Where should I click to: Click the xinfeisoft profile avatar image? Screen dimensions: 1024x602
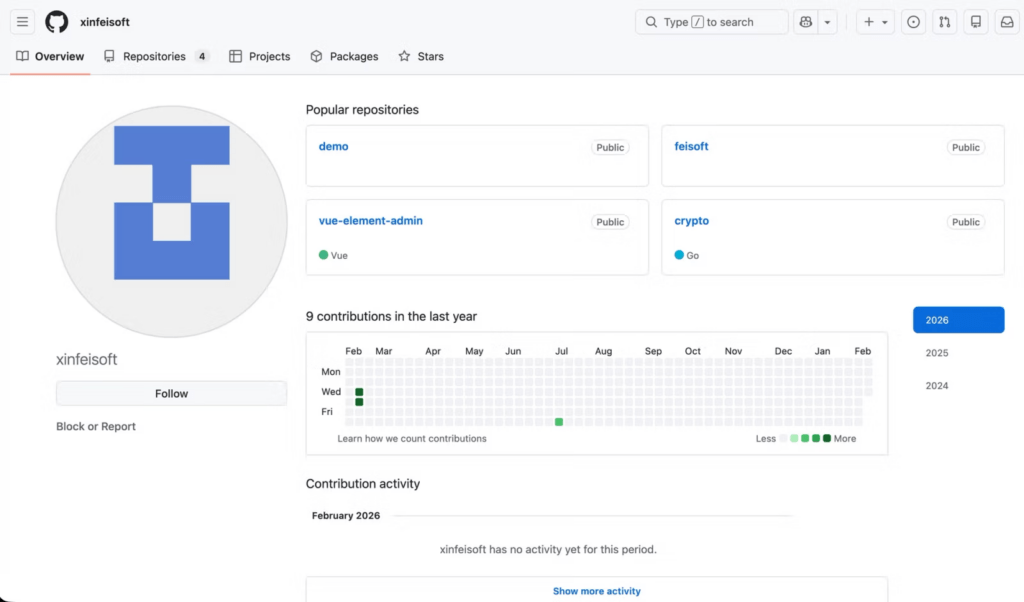(x=171, y=221)
